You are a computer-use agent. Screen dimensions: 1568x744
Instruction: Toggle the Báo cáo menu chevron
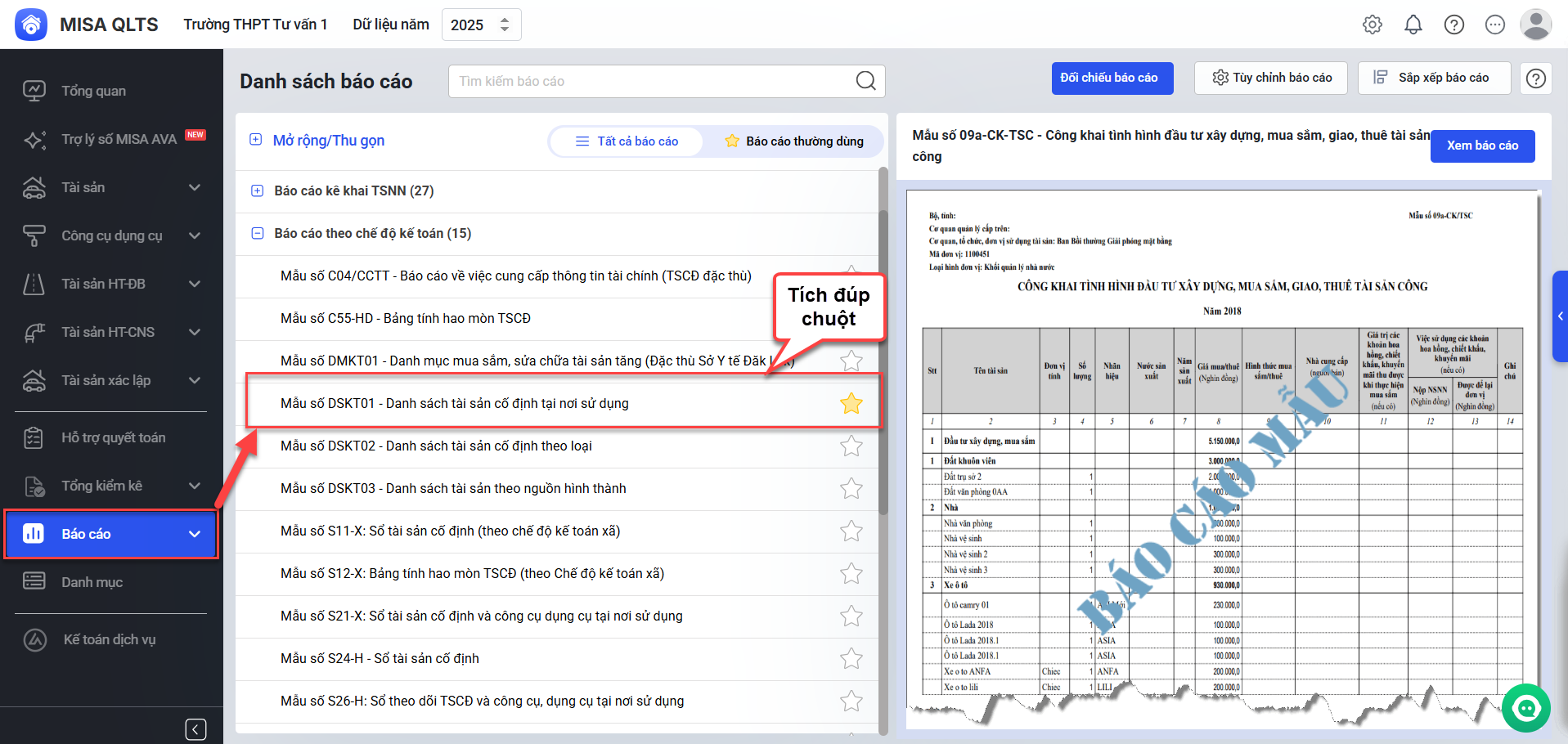point(195,534)
